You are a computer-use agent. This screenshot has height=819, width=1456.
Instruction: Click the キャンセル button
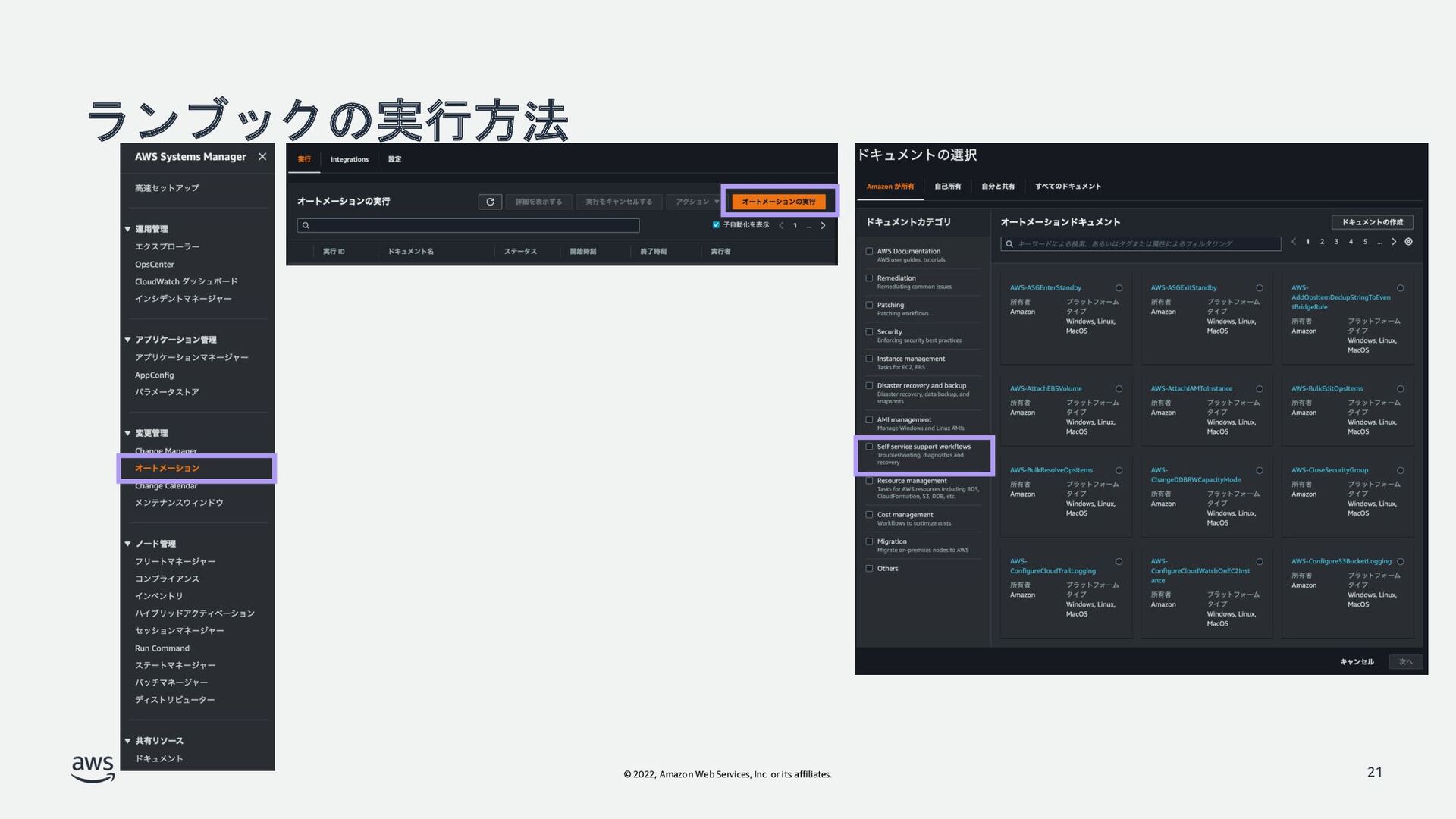pos(1357,662)
